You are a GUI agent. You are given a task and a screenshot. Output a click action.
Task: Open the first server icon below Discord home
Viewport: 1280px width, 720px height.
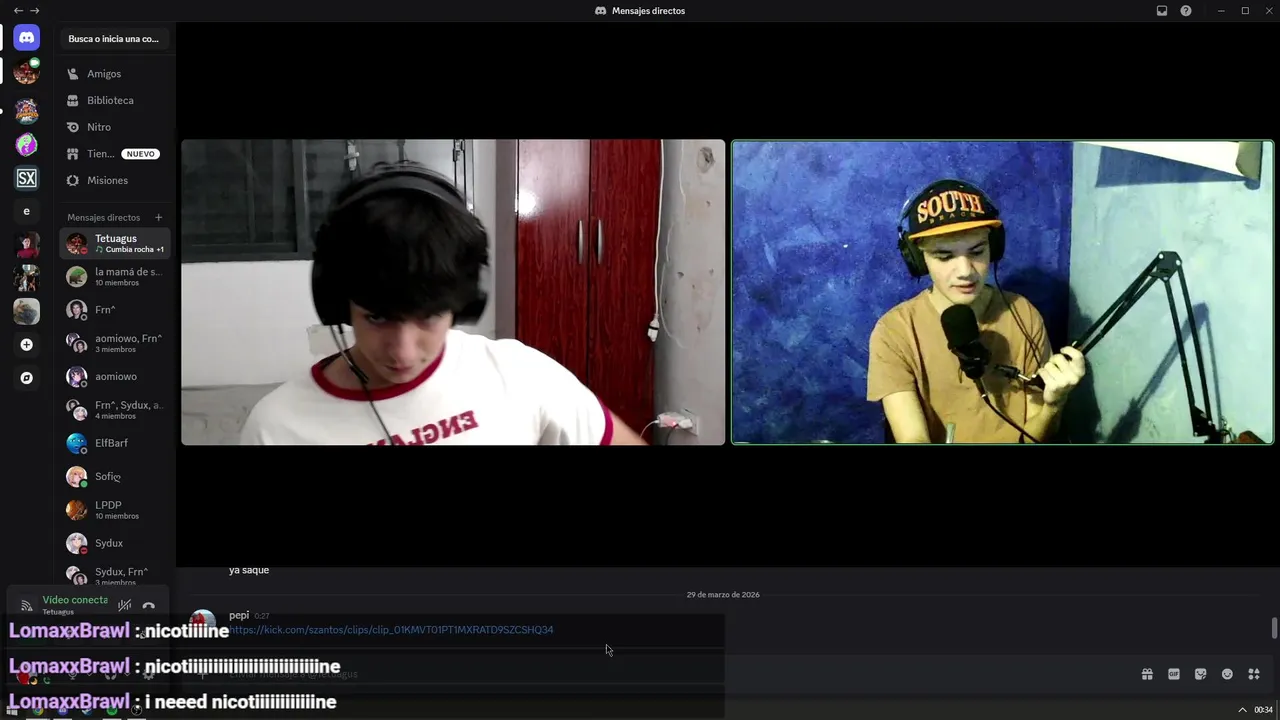(x=27, y=71)
